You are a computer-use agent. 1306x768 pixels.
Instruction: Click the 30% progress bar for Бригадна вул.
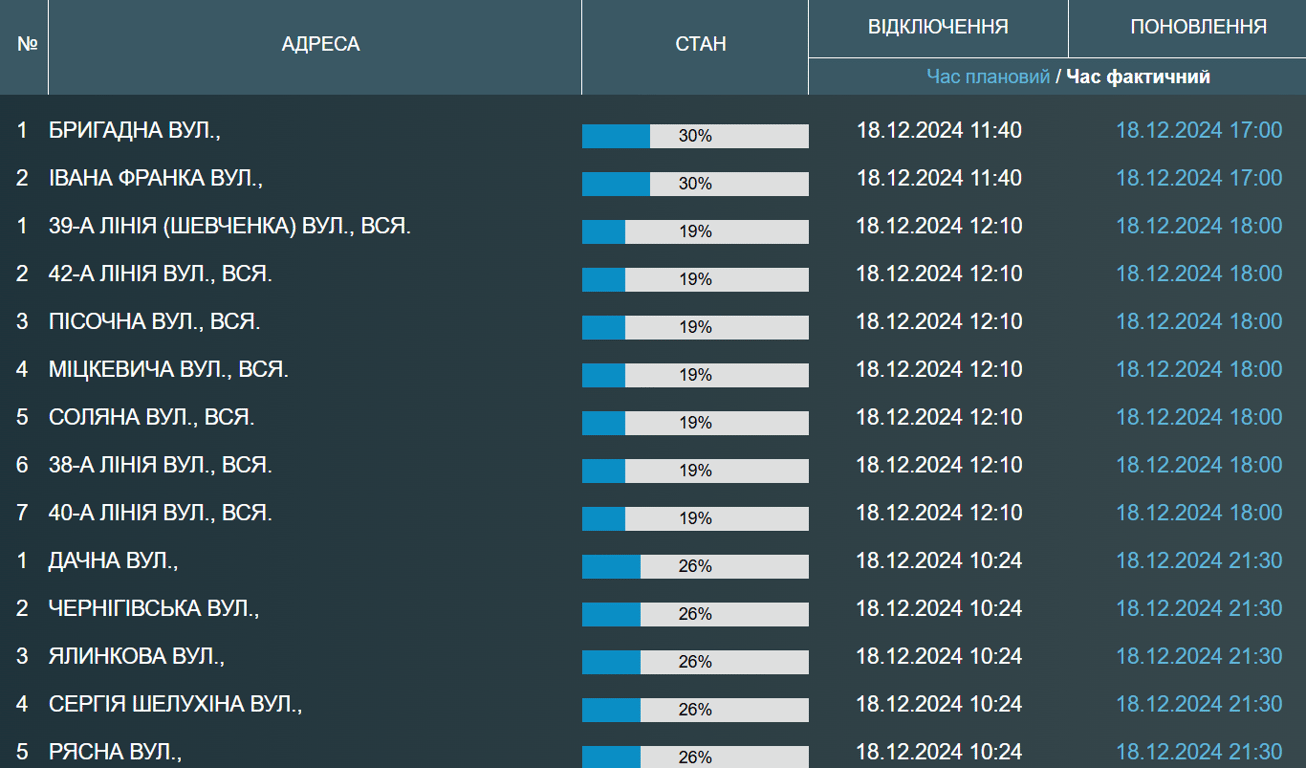coord(695,136)
